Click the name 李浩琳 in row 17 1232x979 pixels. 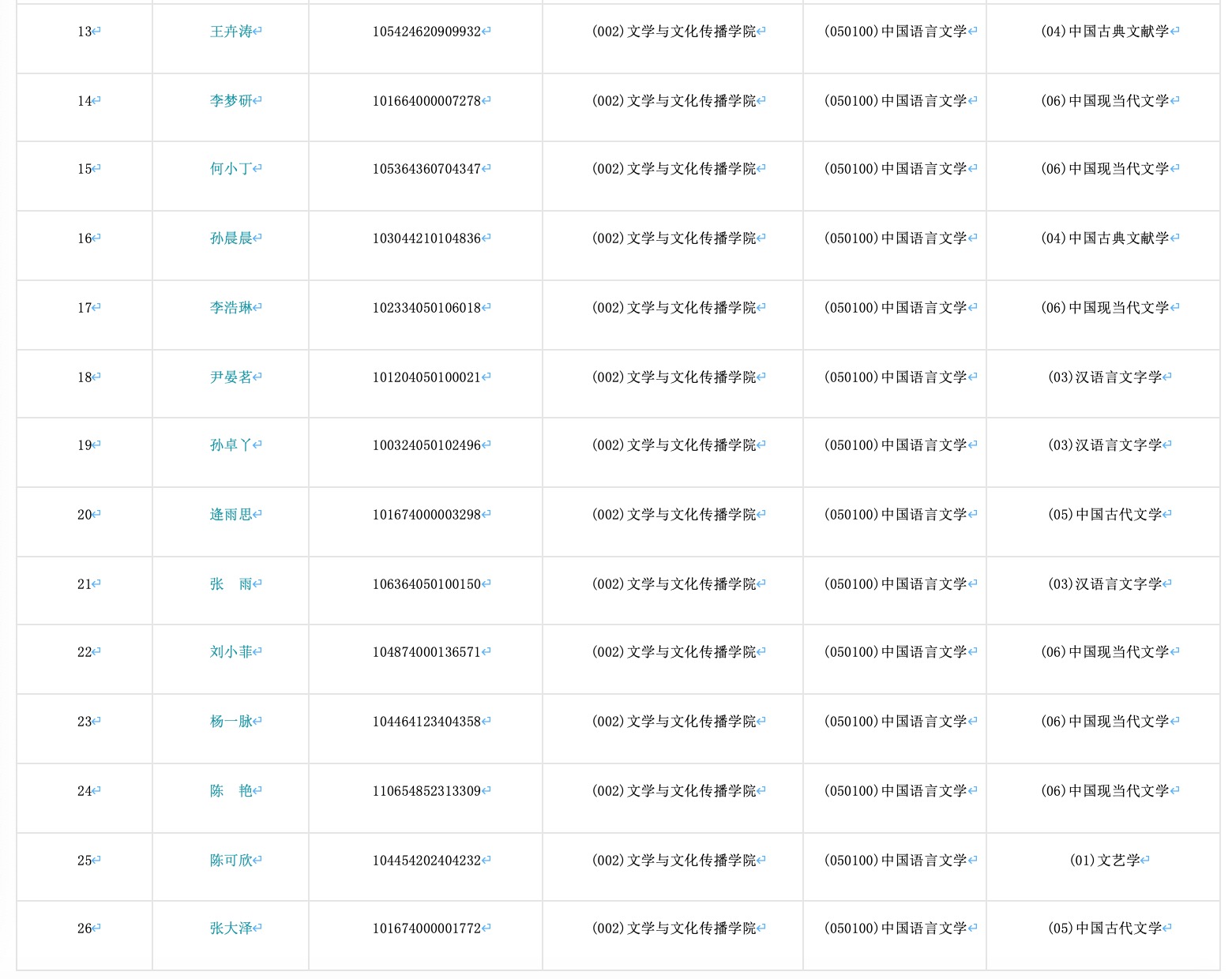(231, 308)
